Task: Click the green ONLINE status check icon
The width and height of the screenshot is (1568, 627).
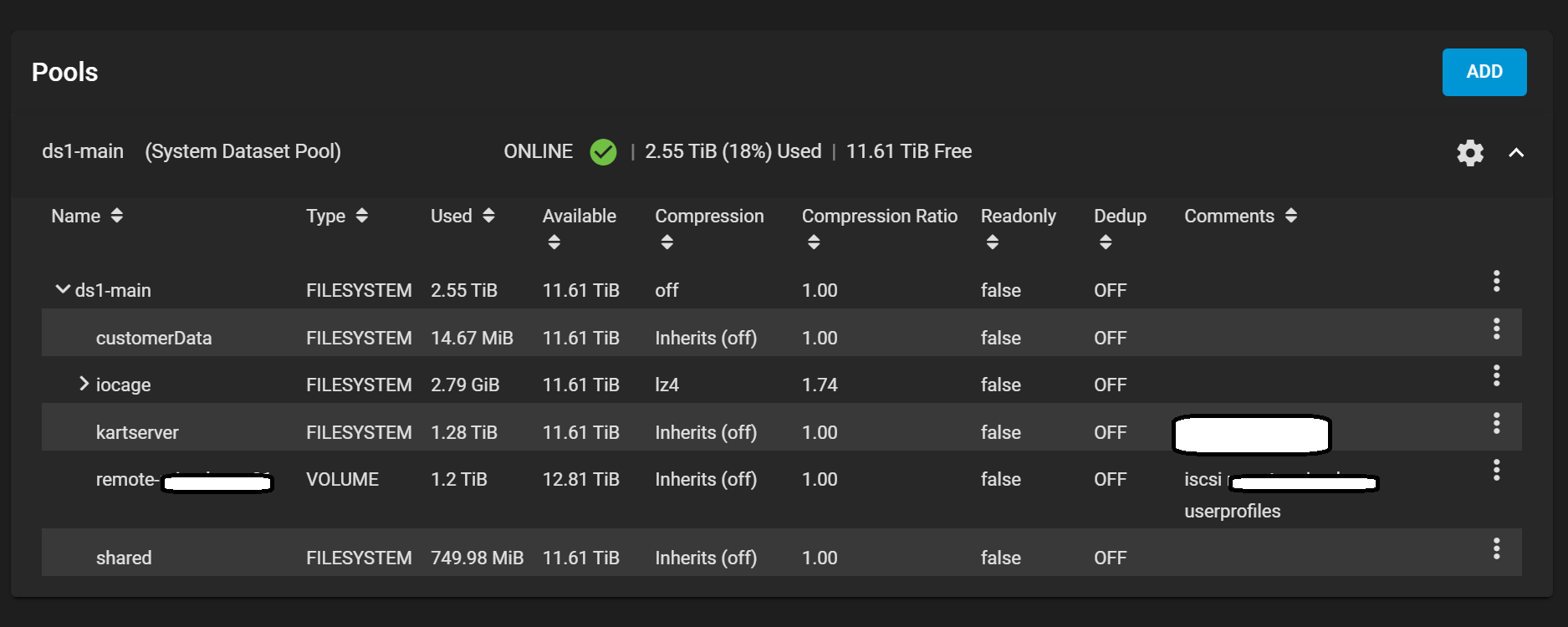Action: pyautogui.click(x=603, y=151)
